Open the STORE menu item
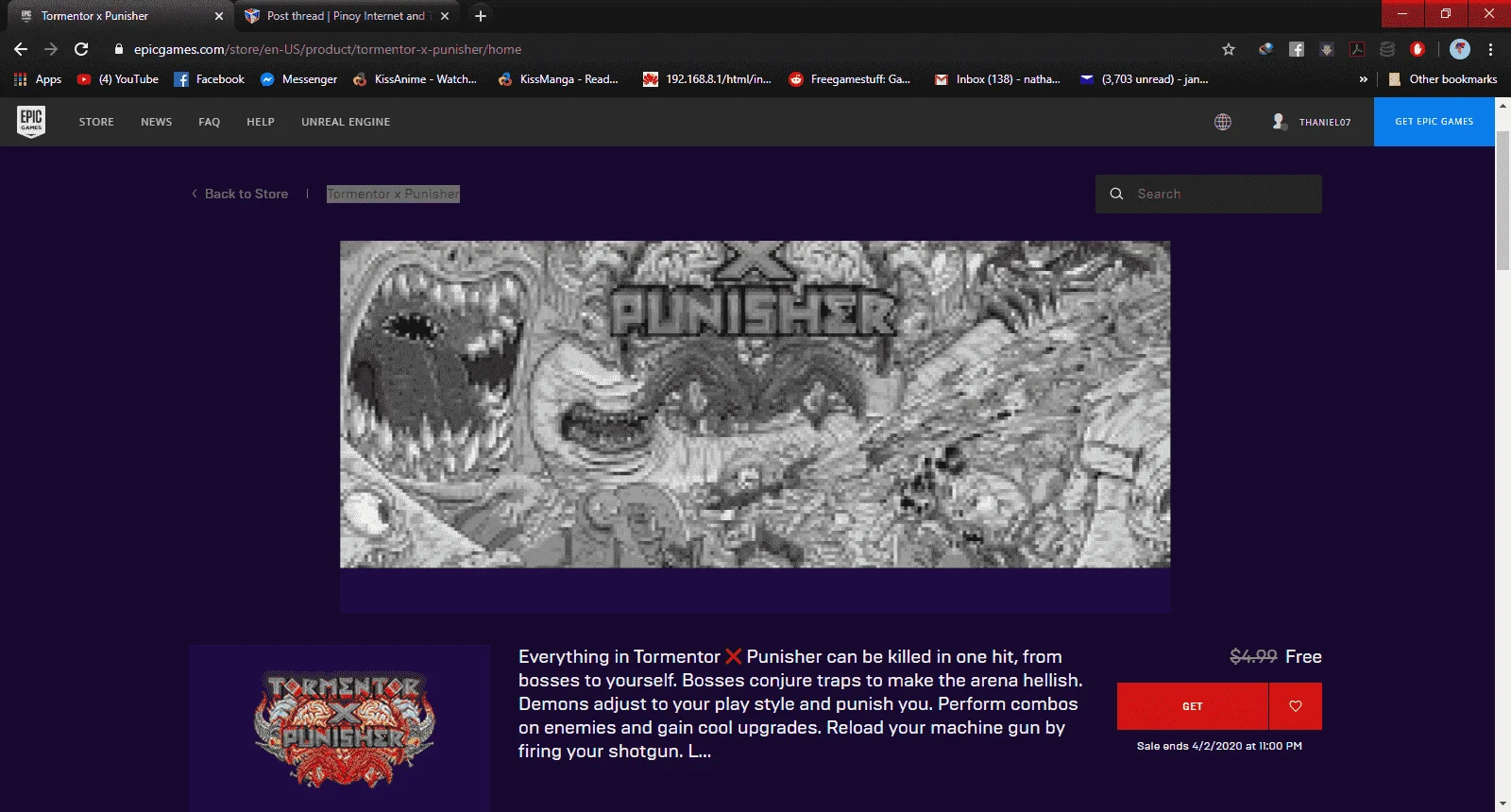This screenshot has height=812, width=1511. 96,122
